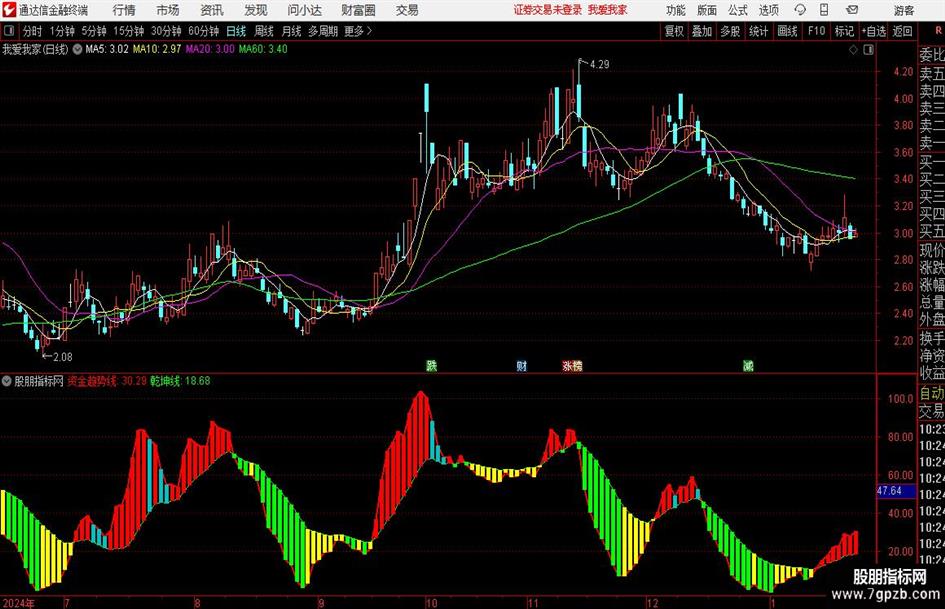
Task: Click the Tongdaxin red logo icon
Action: click(x=9, y=10)
